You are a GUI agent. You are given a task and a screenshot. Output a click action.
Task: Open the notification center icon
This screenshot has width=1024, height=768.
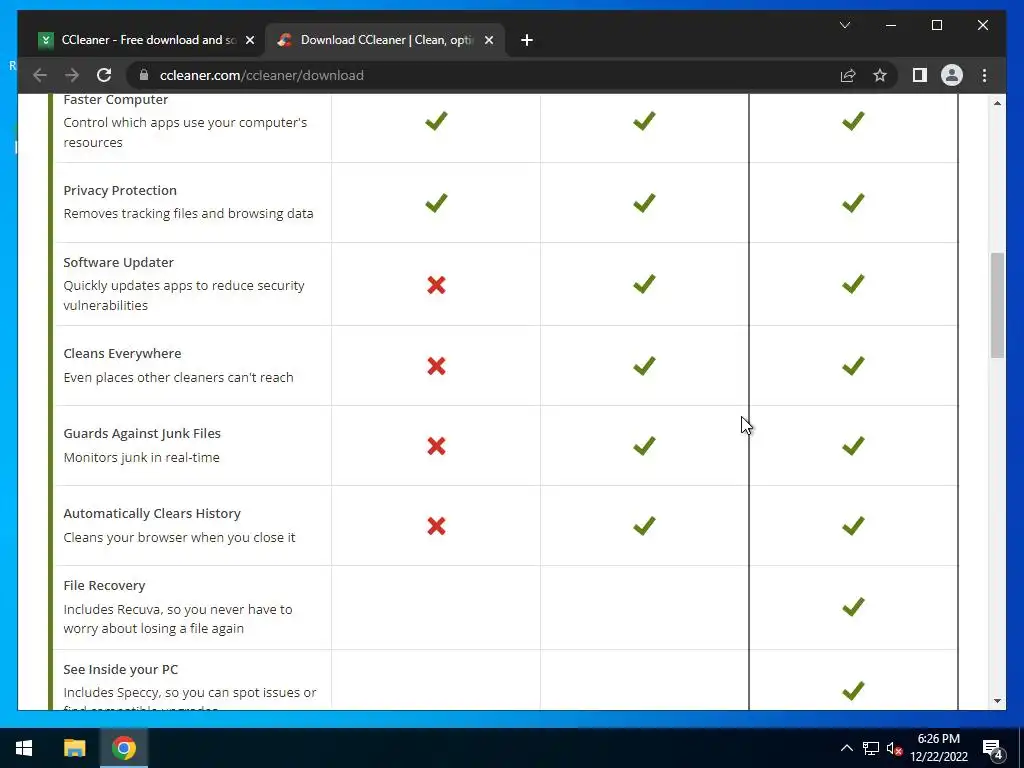pyautogui.click(x=993, y=748)
